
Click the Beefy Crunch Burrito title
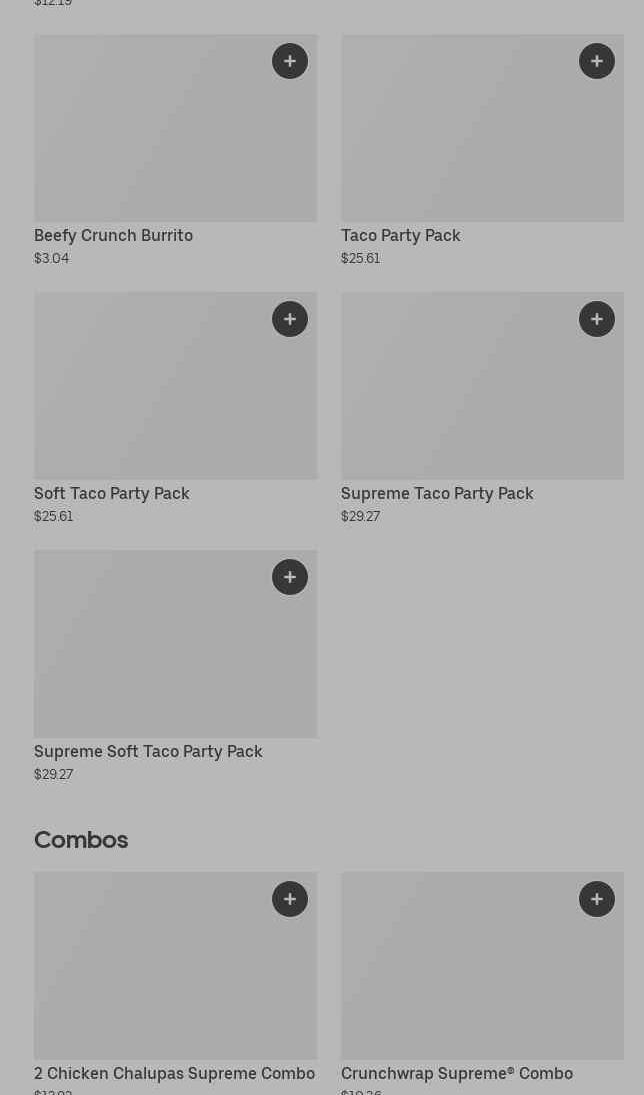(x=113, y=236)
